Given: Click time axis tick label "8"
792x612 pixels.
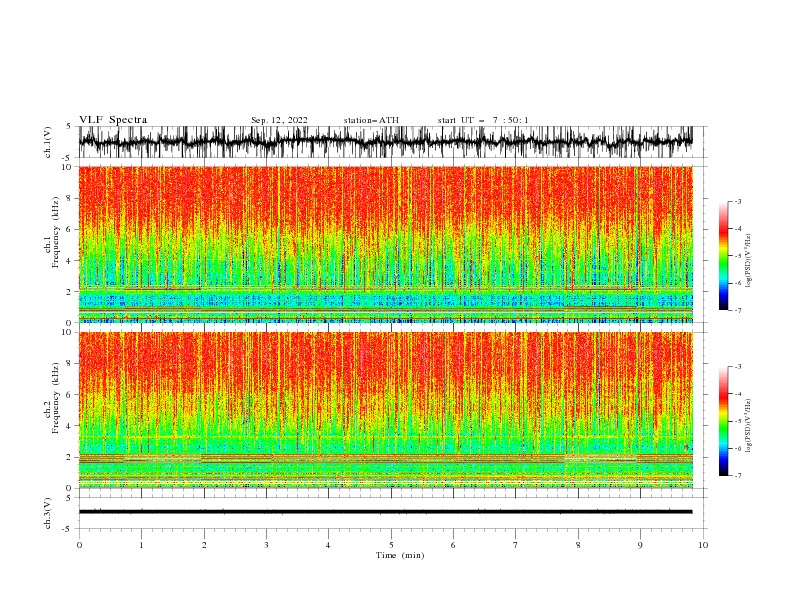Looking at the screenshot, I should pyautogui.click(x=578, y=545).
